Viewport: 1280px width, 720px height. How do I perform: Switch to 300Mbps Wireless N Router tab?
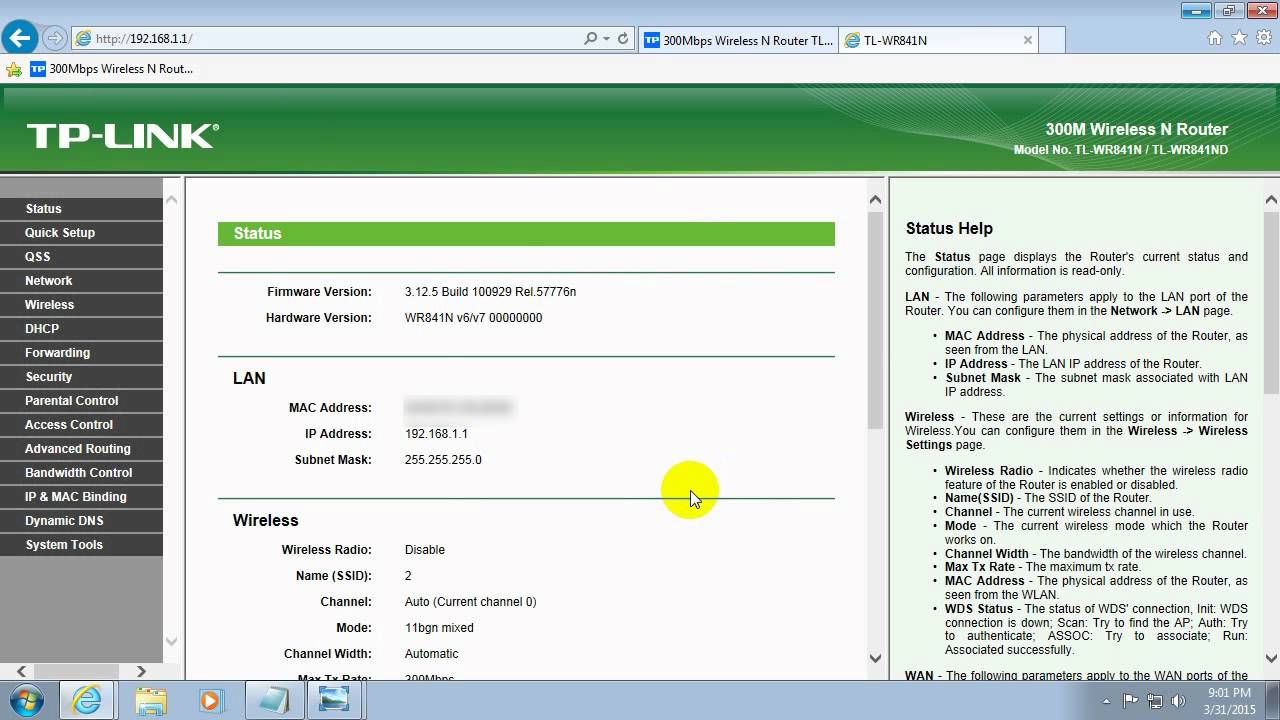(738, 40)
